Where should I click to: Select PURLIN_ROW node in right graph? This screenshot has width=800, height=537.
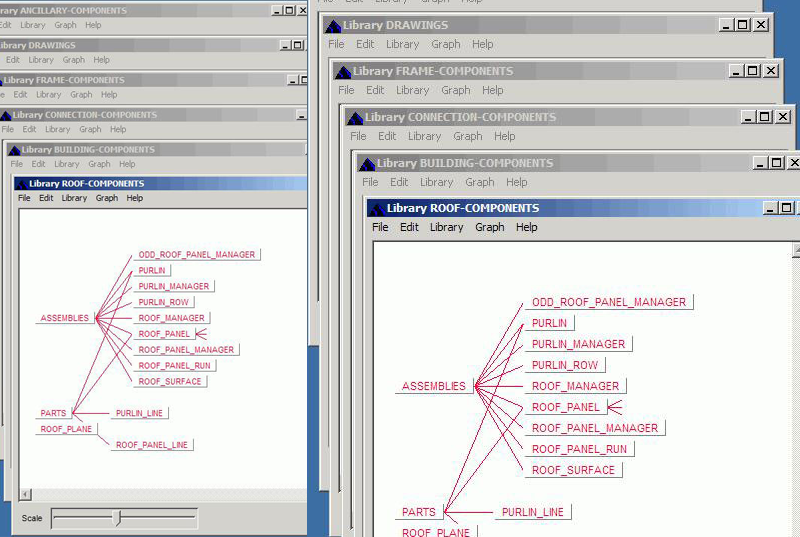coord(565,365)
